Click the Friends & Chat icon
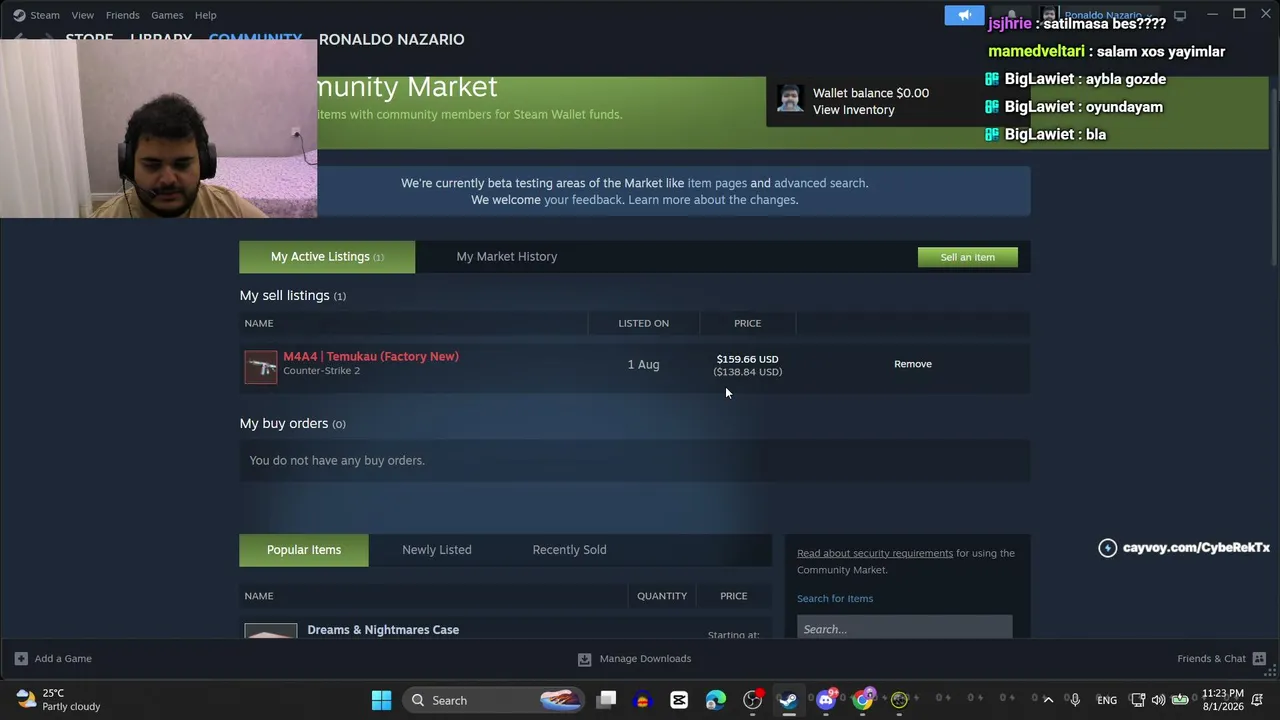This screenshot has width=1280, height=720. [1259, 659]
